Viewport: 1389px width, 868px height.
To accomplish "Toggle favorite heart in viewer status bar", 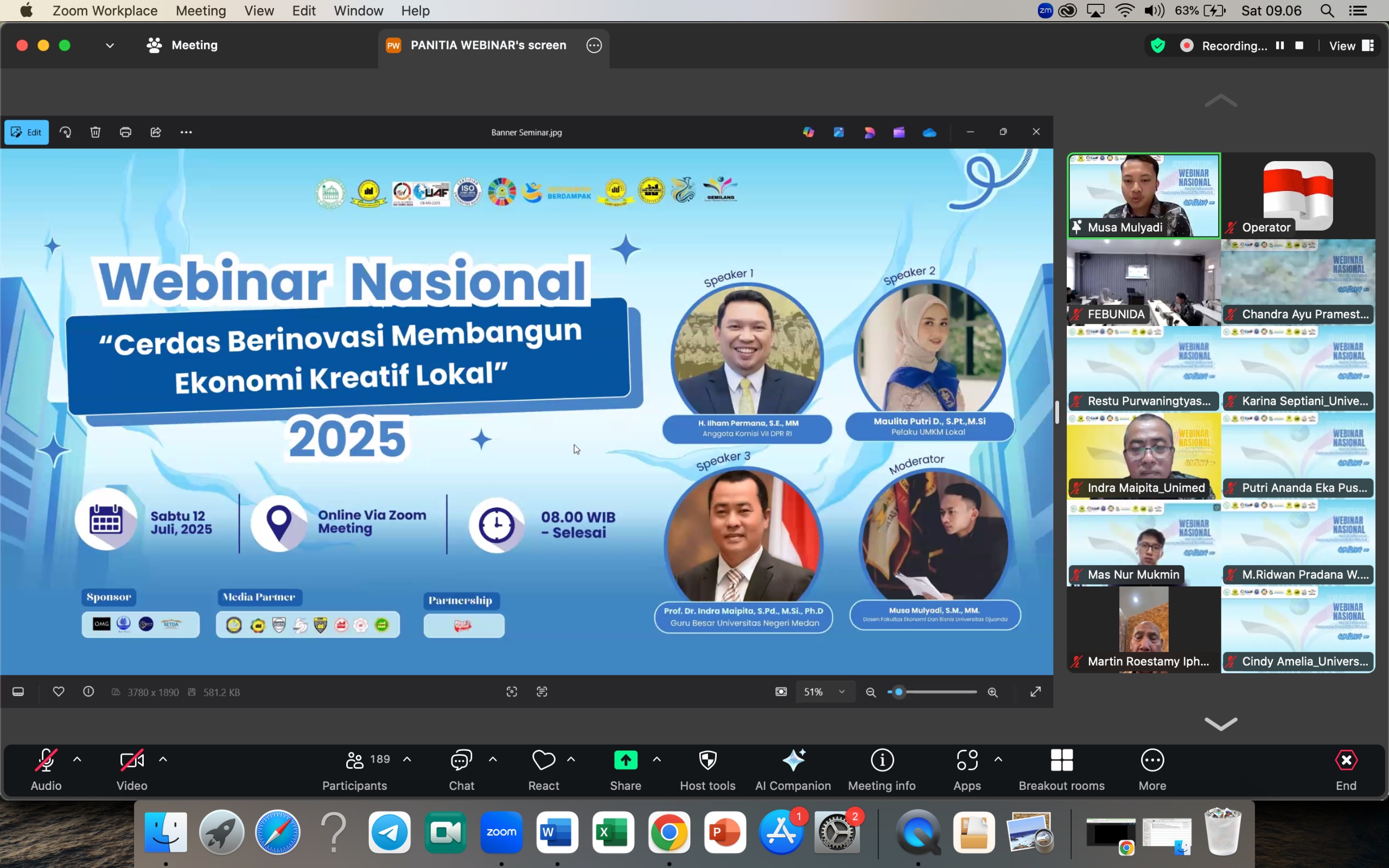I will tap(59, 692).
